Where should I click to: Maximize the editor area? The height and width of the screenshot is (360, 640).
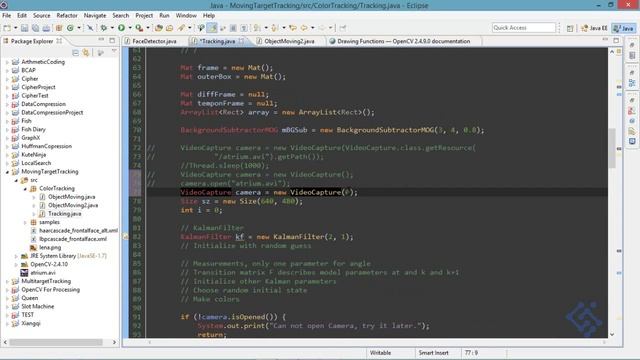[616, 40]
